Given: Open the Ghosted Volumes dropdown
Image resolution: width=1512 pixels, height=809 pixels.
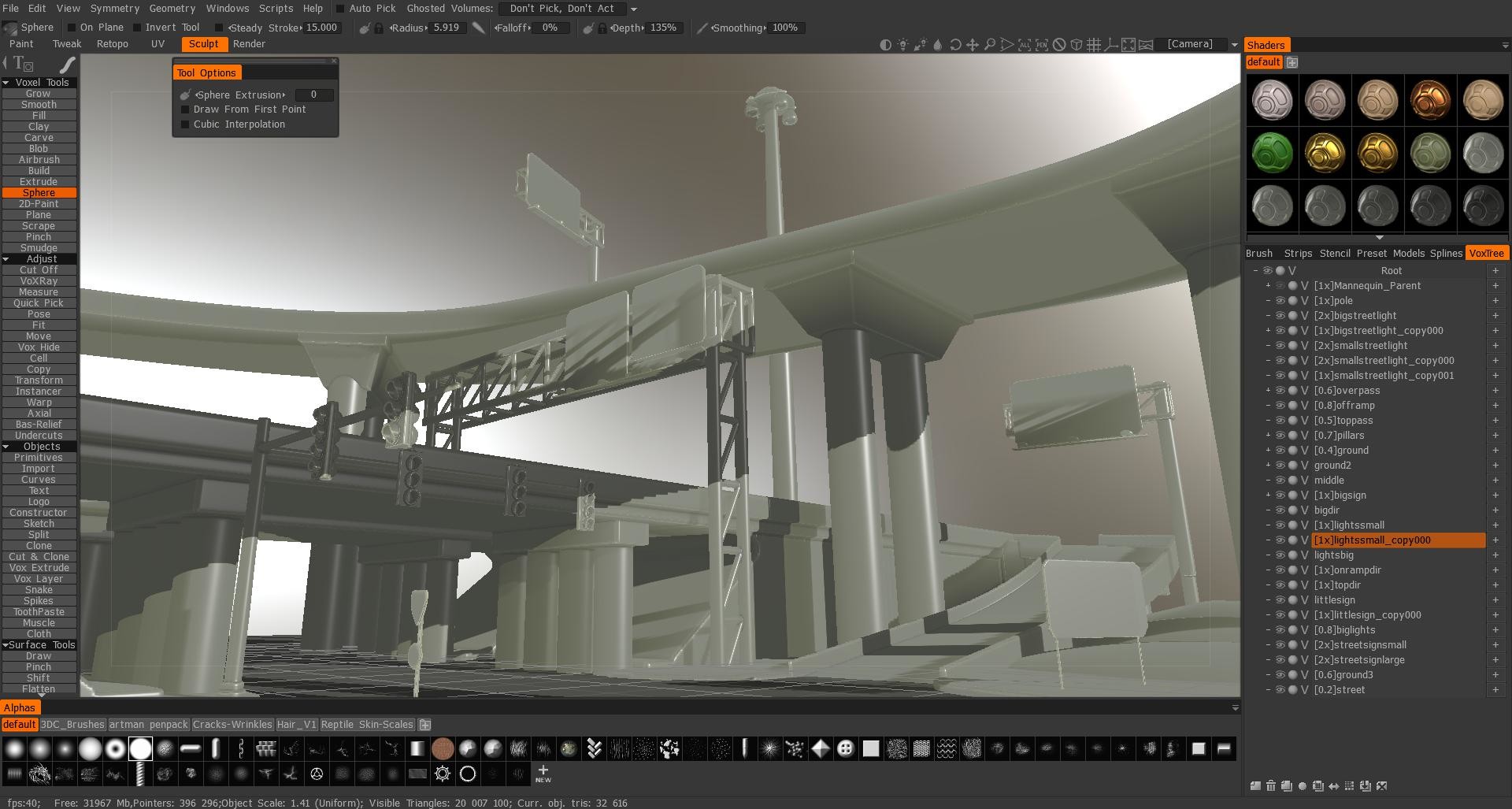Looking at the screenshot, I should [x=634, y=9].
